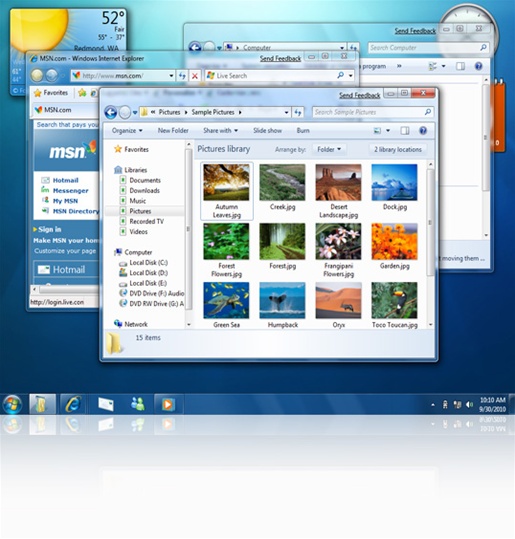Image resolution: width=515 pixels, height=539 pixels.
Task: Go back in Pictures explorer window
Action: [111, 112]
